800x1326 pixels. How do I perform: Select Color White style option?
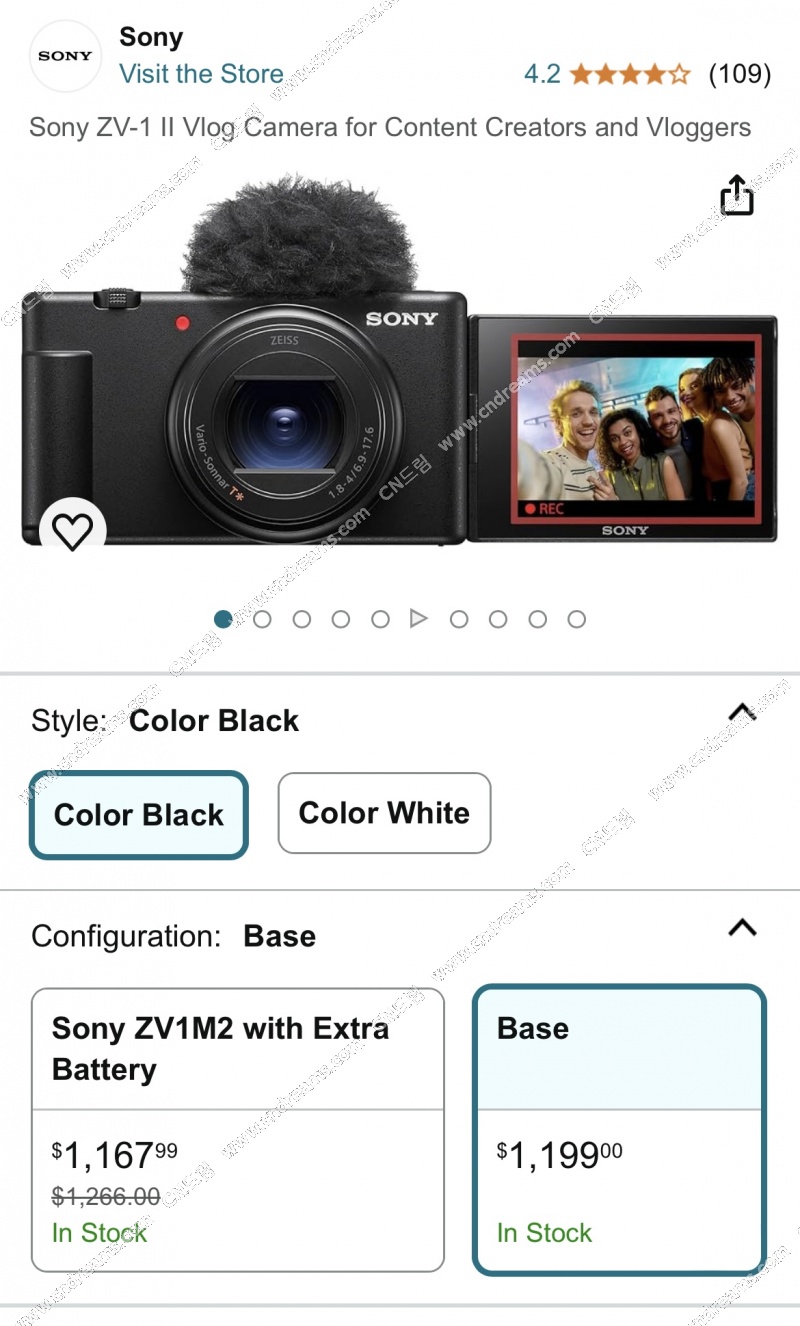click(x=384, y=813)
